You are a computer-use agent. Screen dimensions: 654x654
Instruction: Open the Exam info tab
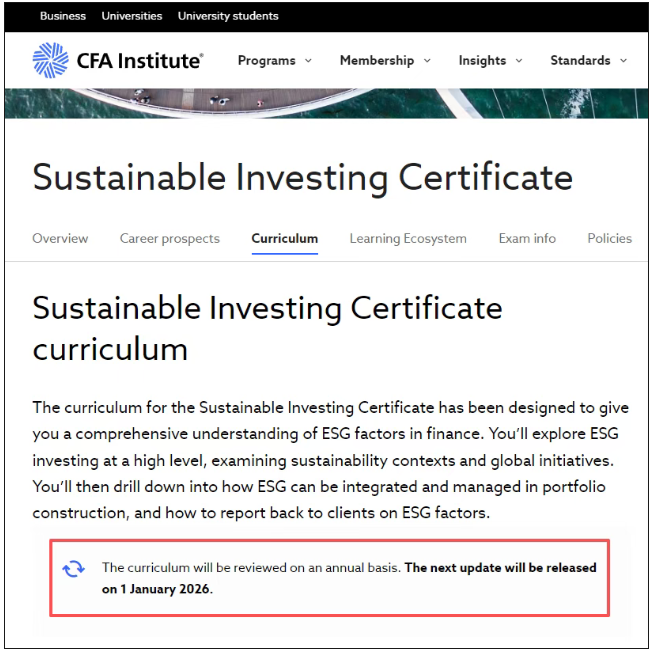pyautogui.click(x=527, y=238)
